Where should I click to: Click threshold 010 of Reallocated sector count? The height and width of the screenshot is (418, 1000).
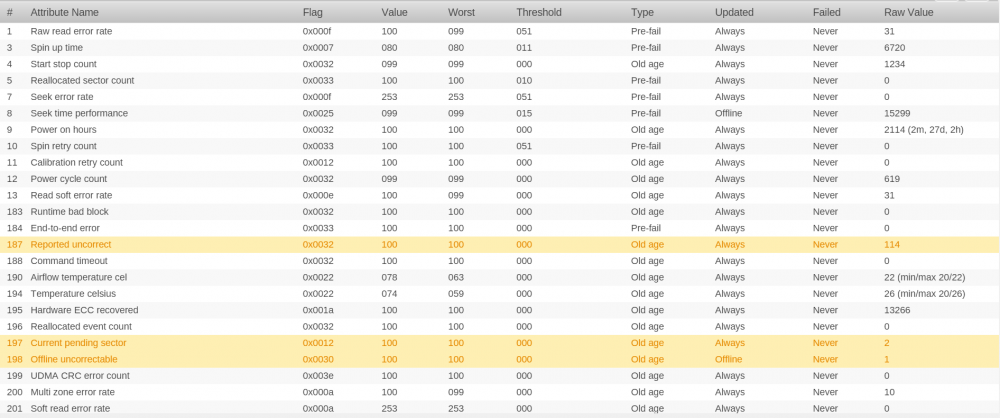click(524, 80)
